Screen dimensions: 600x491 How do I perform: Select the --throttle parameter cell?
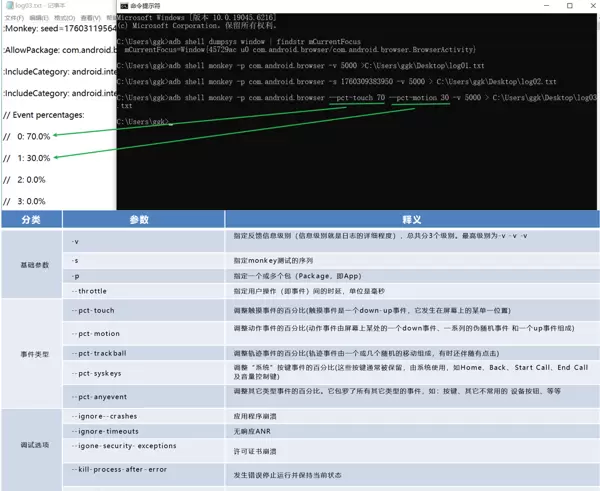(x=91, y=291)
